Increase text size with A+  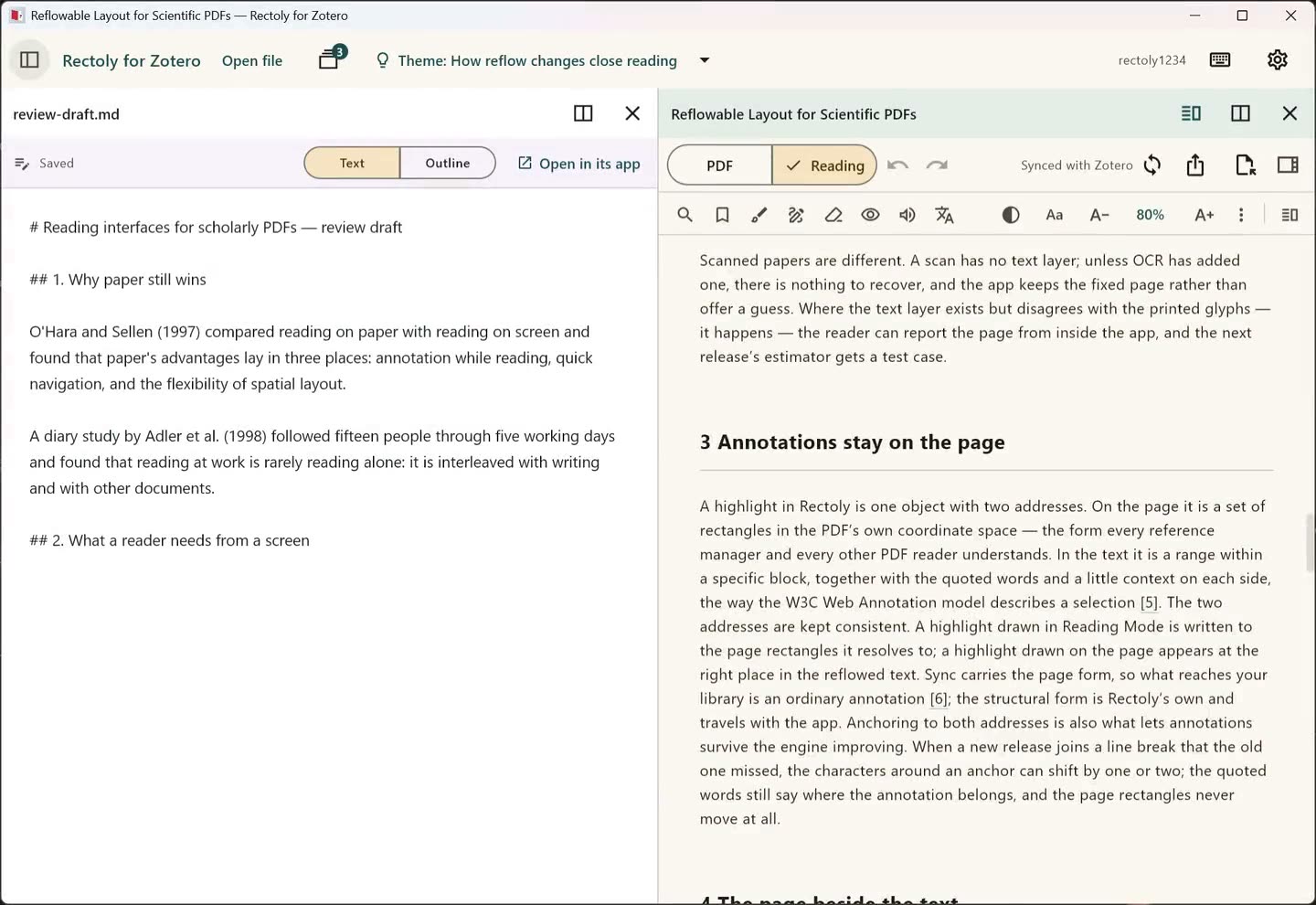(1205, 215)
